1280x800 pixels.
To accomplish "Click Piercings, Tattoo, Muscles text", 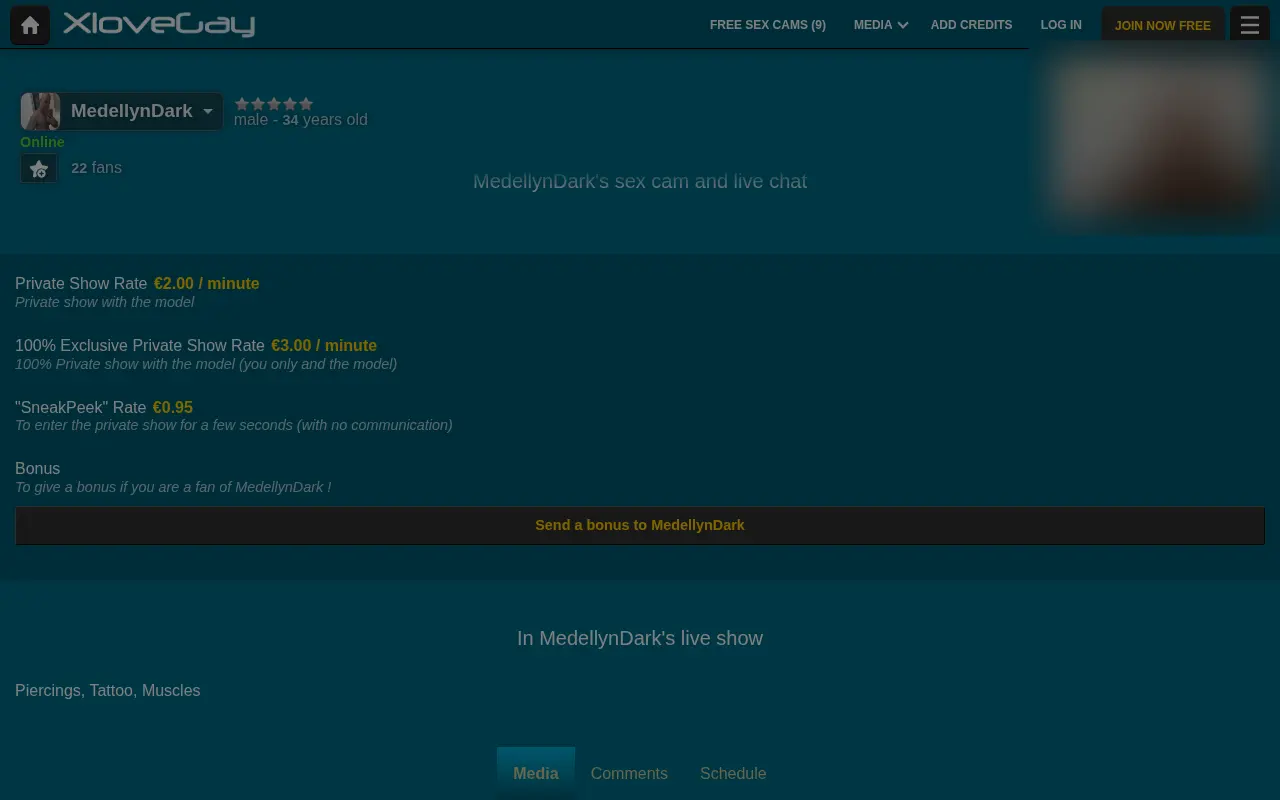I will [108, 690].
